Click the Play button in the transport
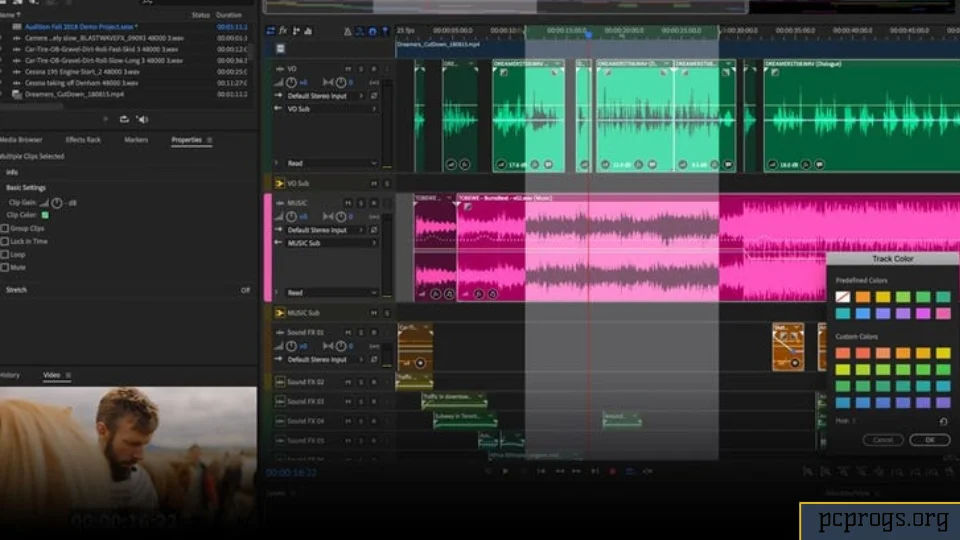This screenshot has width=960, height=540. (x=505, y=471)
